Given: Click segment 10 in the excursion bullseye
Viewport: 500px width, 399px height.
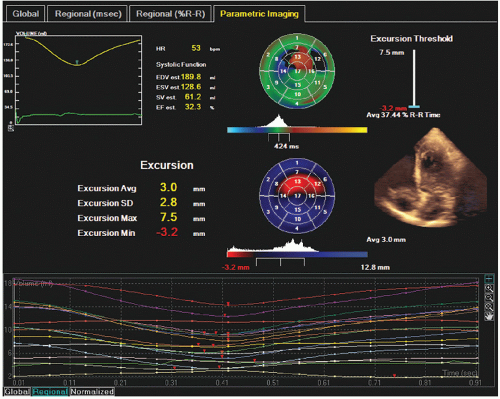Looking at the screenshot, I should point(298,219).
